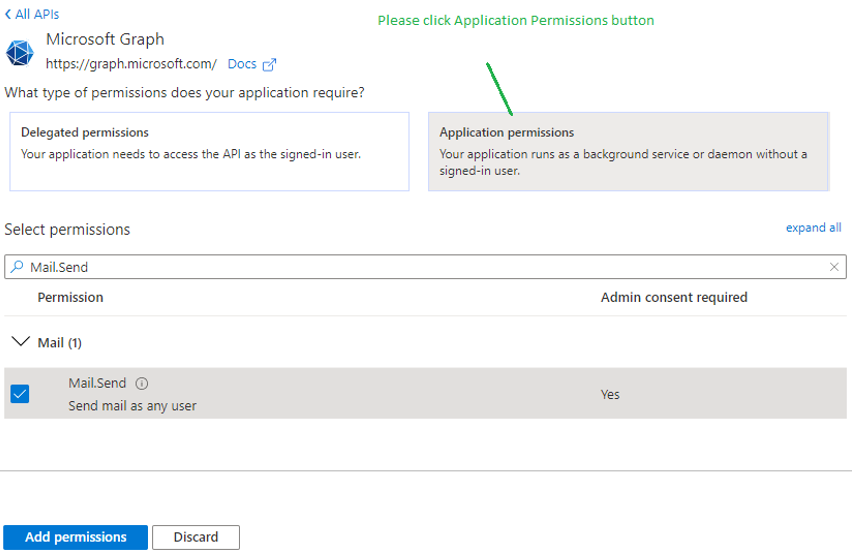852x553 pixels.
Task: Open the Docs link
Action: pyautogui.click(x=242, y=64)
